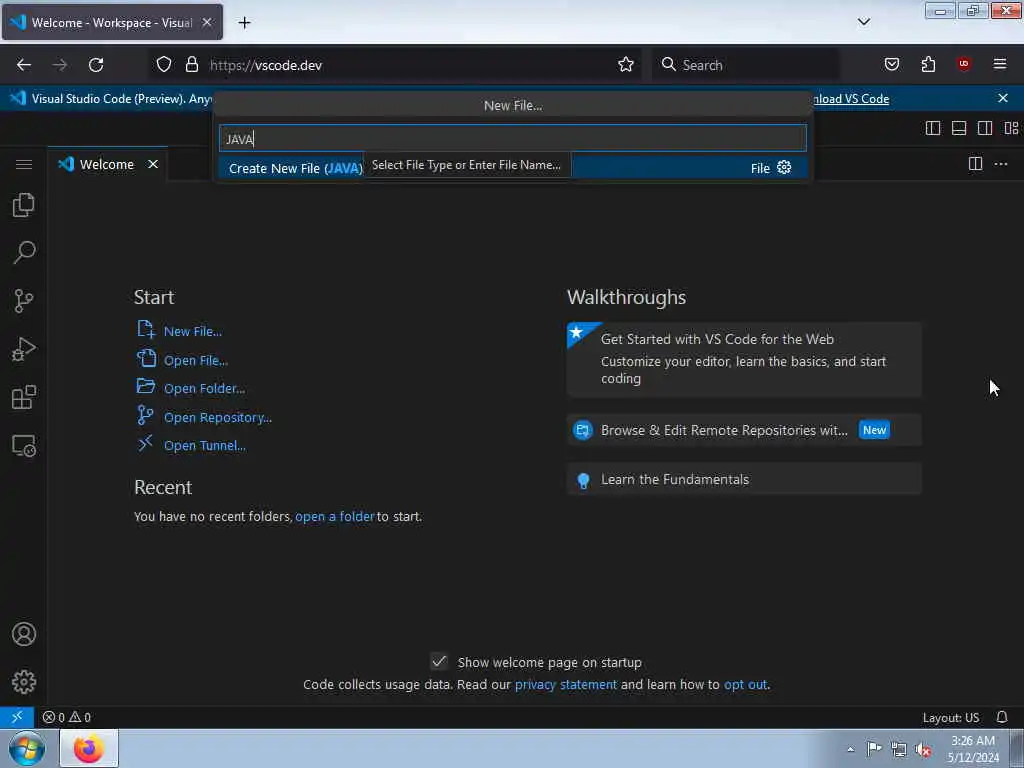Open uBlock Origin extension icon
The image size is (1024, 768).
point(964,64)
